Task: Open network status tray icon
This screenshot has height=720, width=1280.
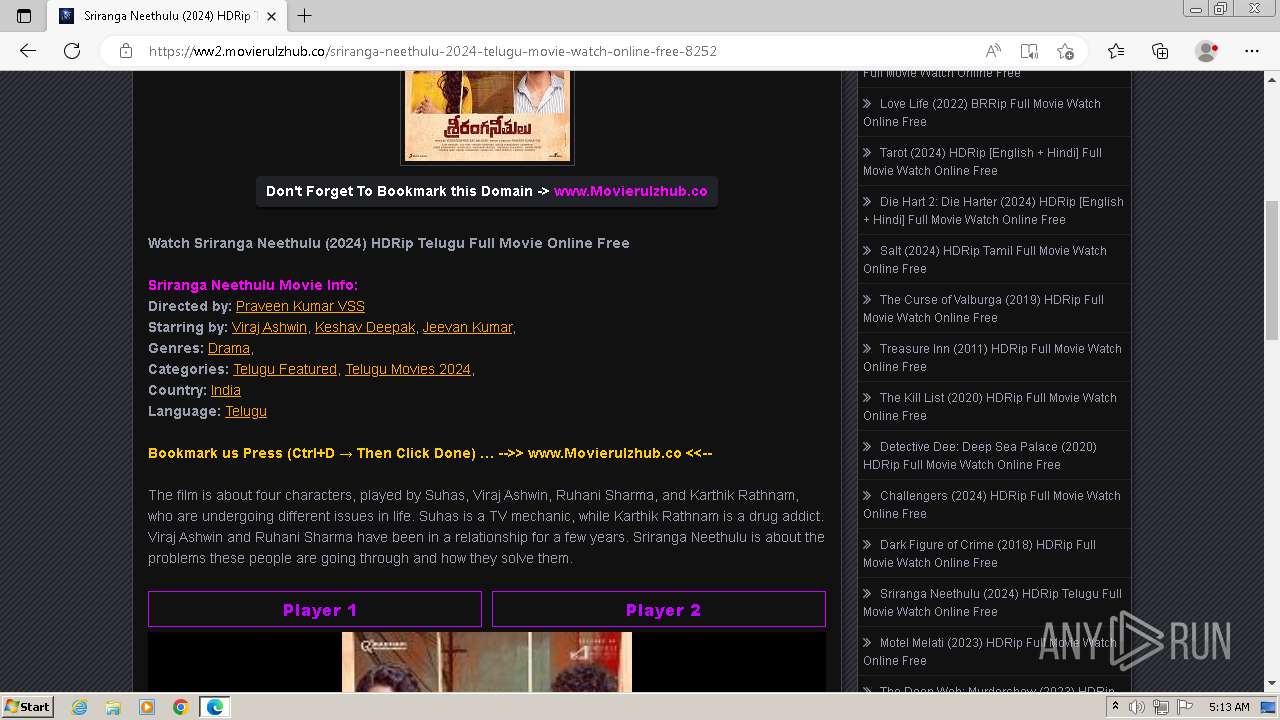Action: (x=1160, y=707)
